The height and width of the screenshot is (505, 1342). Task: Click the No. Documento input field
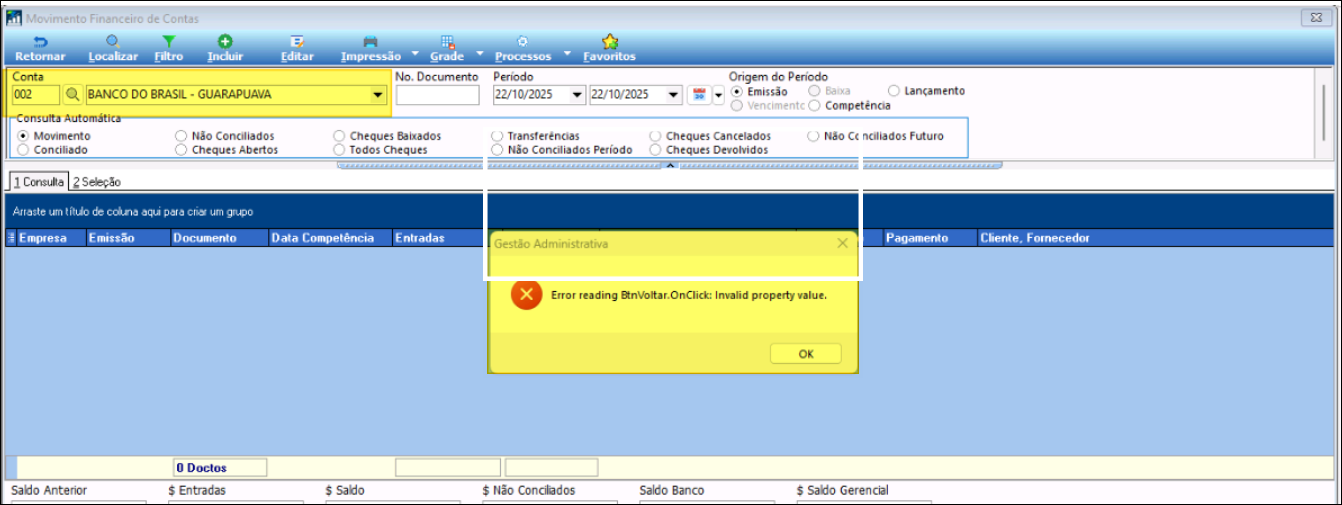pos(437,95)
